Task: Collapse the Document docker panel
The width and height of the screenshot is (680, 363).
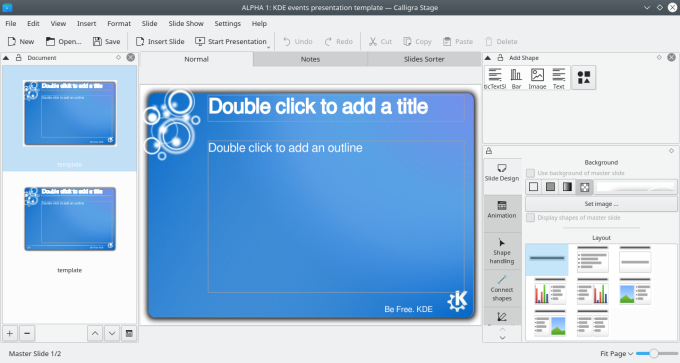Action: 6,58
